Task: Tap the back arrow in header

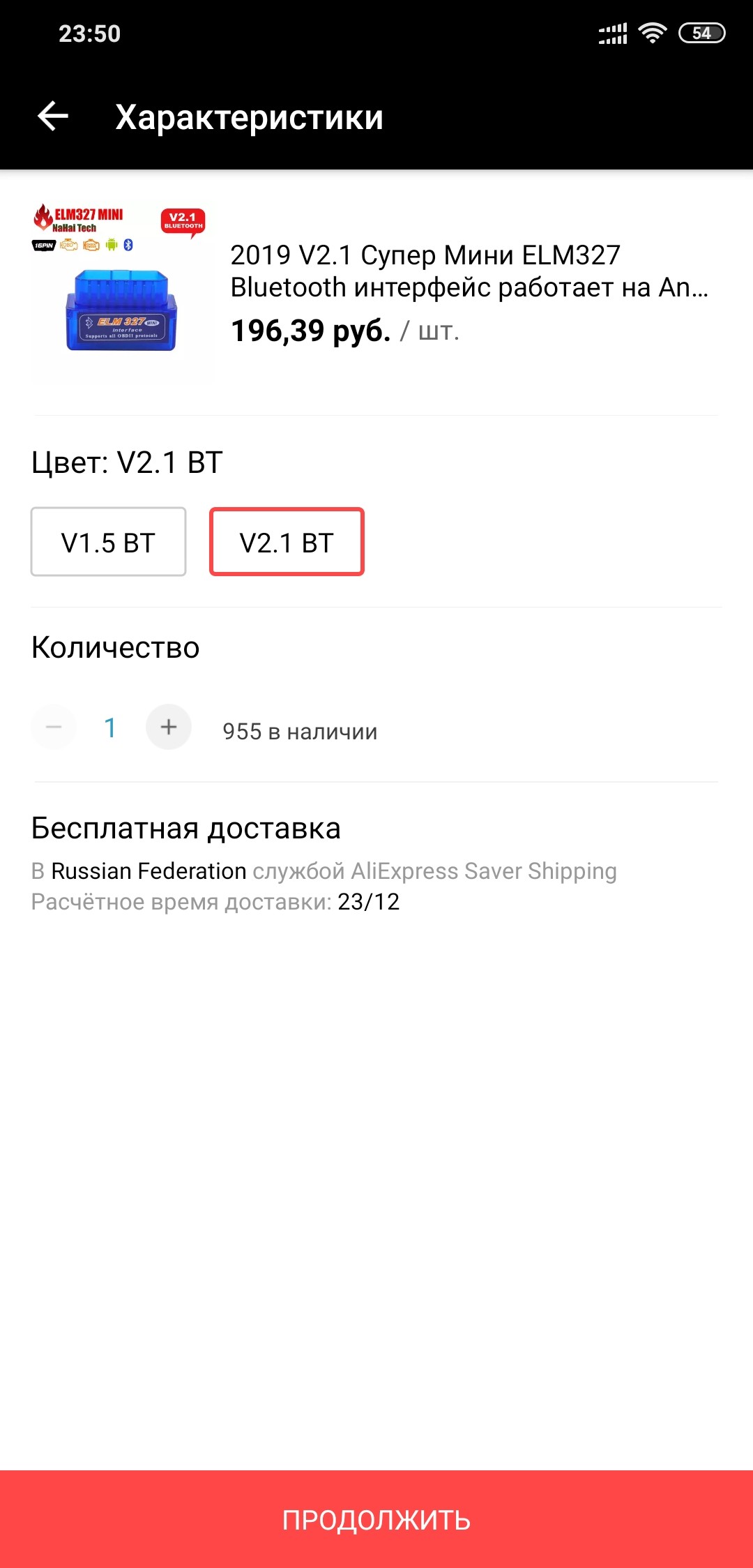Action: coord(53,116)
